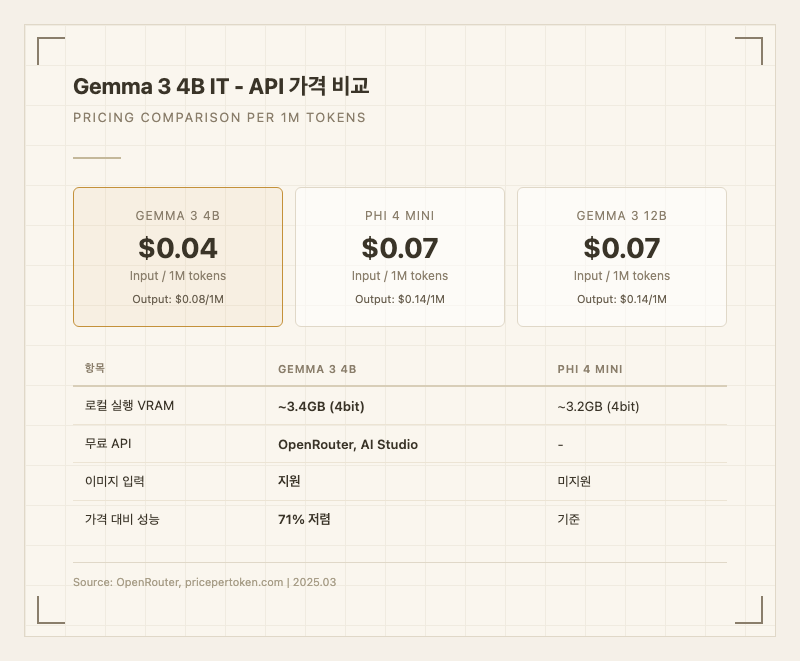
Task: Open the 'OpenRouter, AI Studio' cell text
Action: pyautogui.click(x=347, y=444)
